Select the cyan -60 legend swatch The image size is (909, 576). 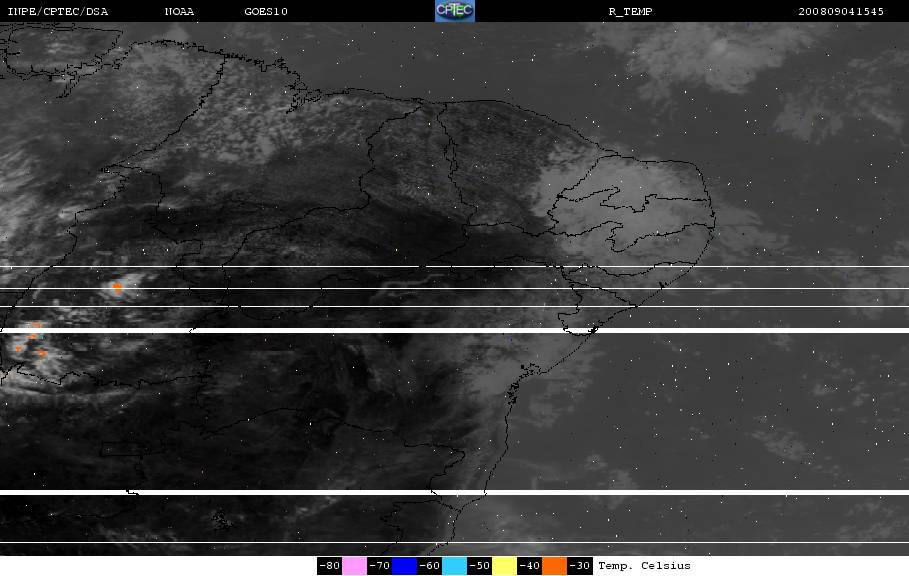454,566
